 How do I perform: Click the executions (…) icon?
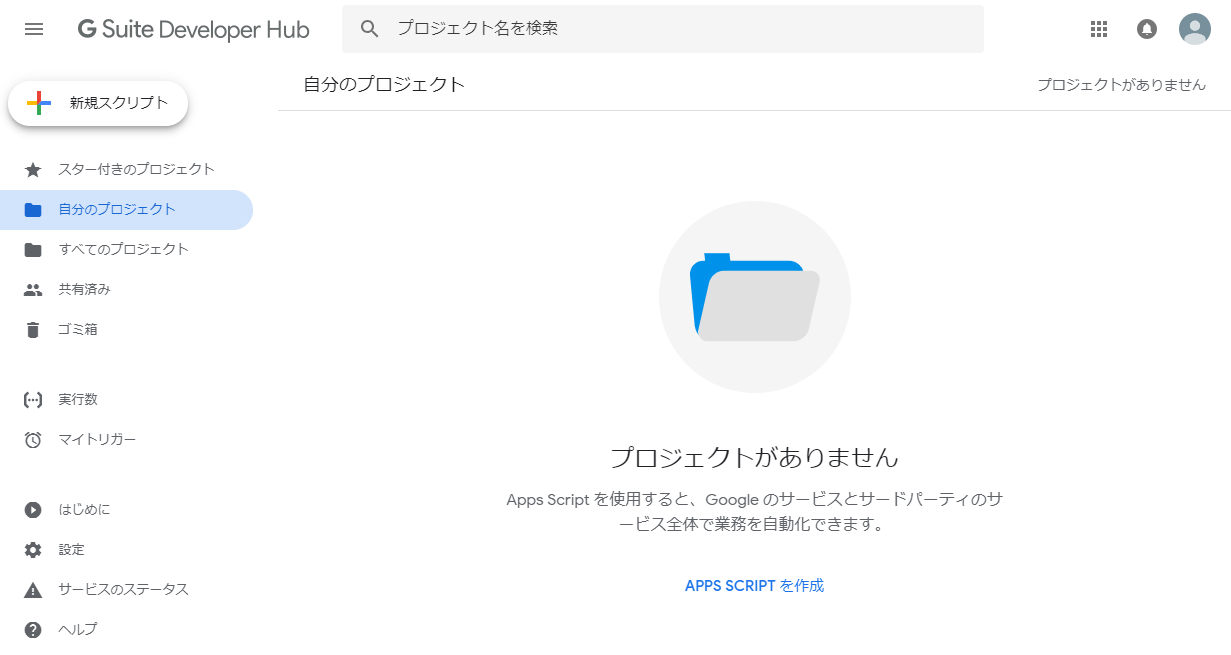click(x=33, y=400)
